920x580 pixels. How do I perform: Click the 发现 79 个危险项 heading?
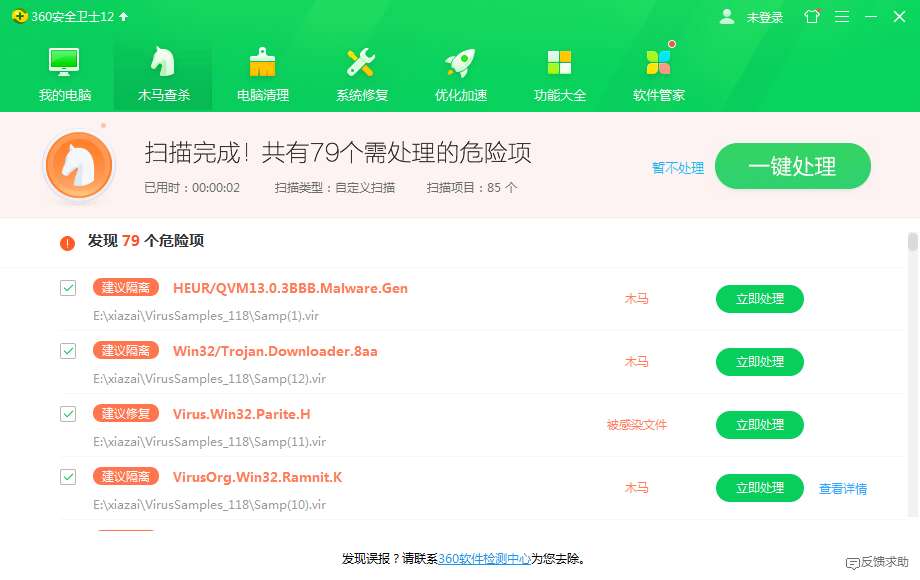pos(146,240)
